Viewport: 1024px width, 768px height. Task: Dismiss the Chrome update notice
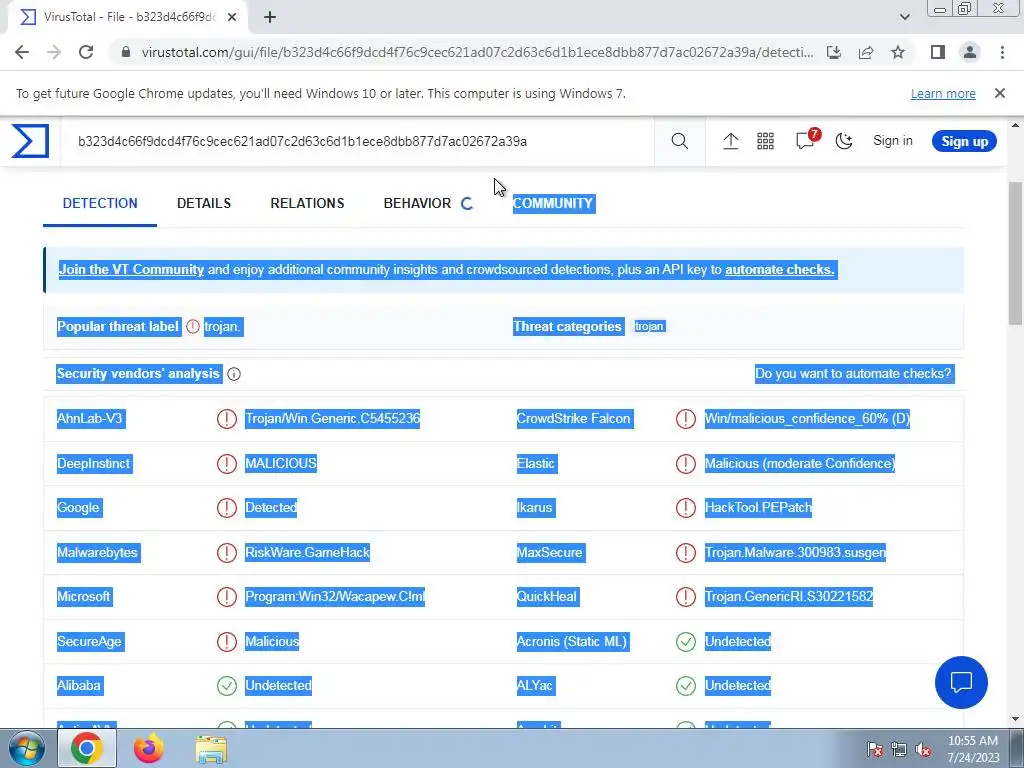click(1000, 93)
